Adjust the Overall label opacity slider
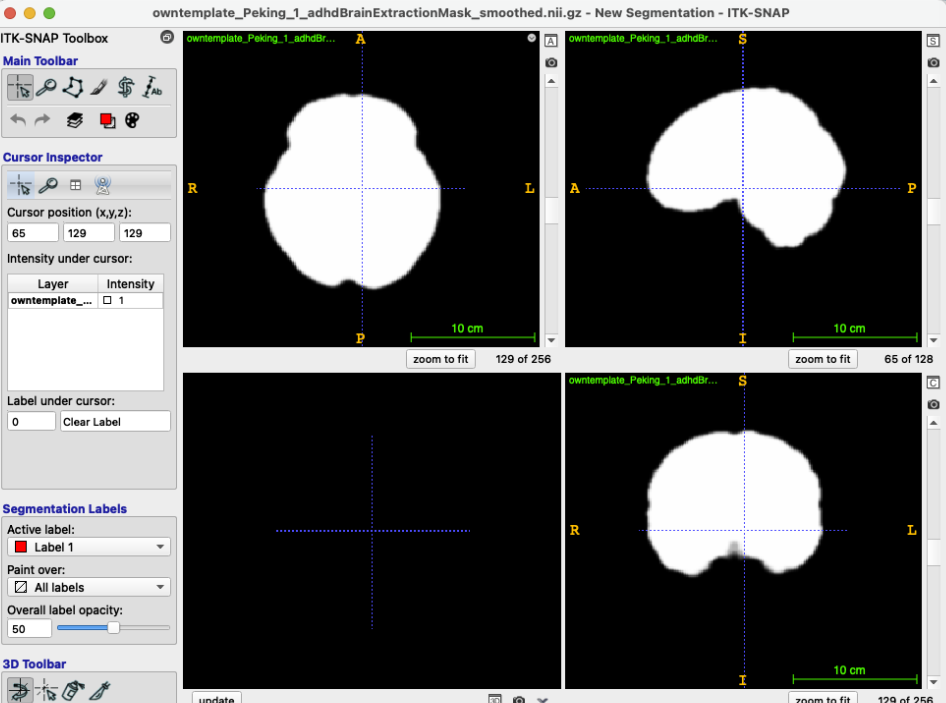946x703 pixels. (113, 628)
